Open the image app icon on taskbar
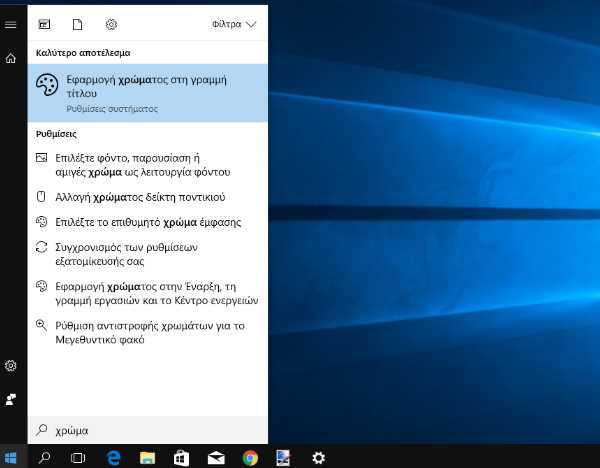 coord(283,458)
